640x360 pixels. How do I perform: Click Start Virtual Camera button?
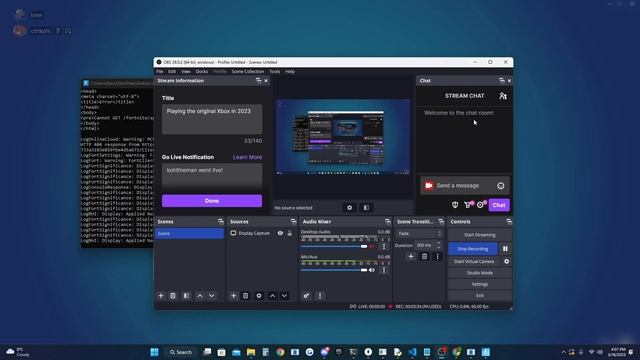click(474, 261)
